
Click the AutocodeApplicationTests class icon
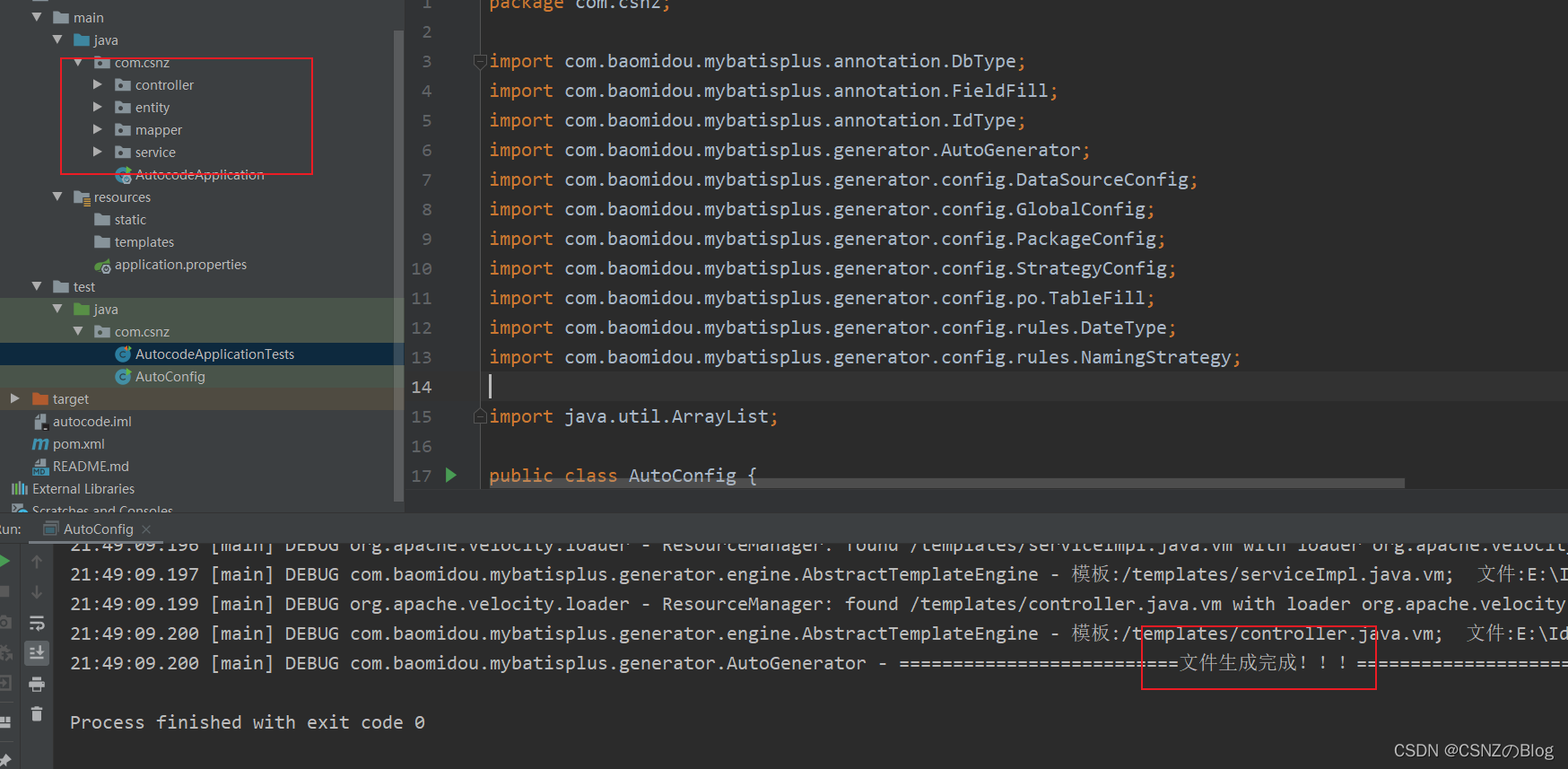(124, 354)
